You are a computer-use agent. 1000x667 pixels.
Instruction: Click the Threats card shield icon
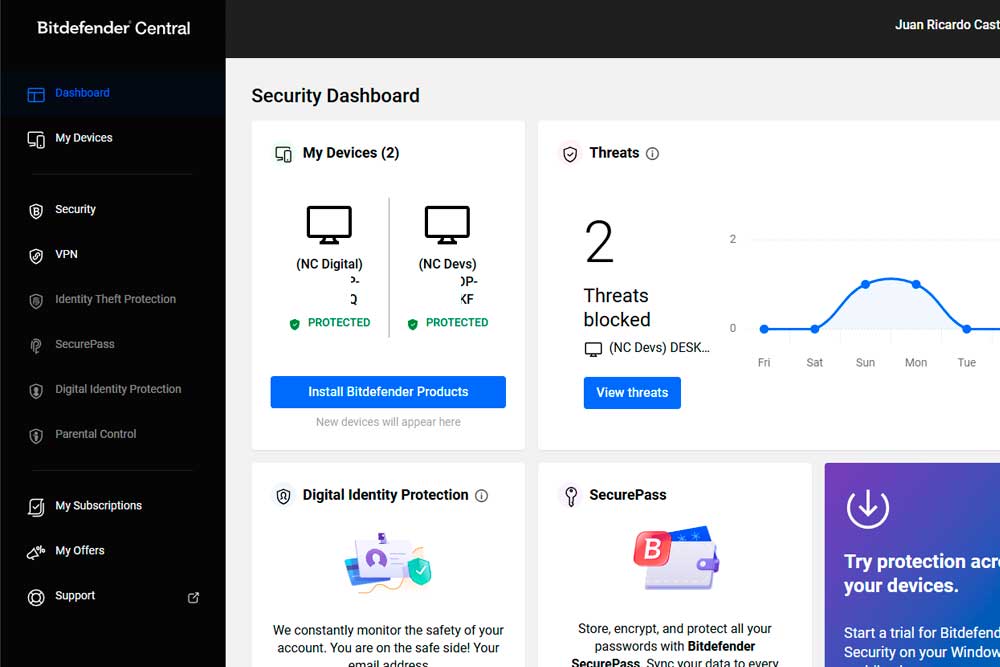570,154
